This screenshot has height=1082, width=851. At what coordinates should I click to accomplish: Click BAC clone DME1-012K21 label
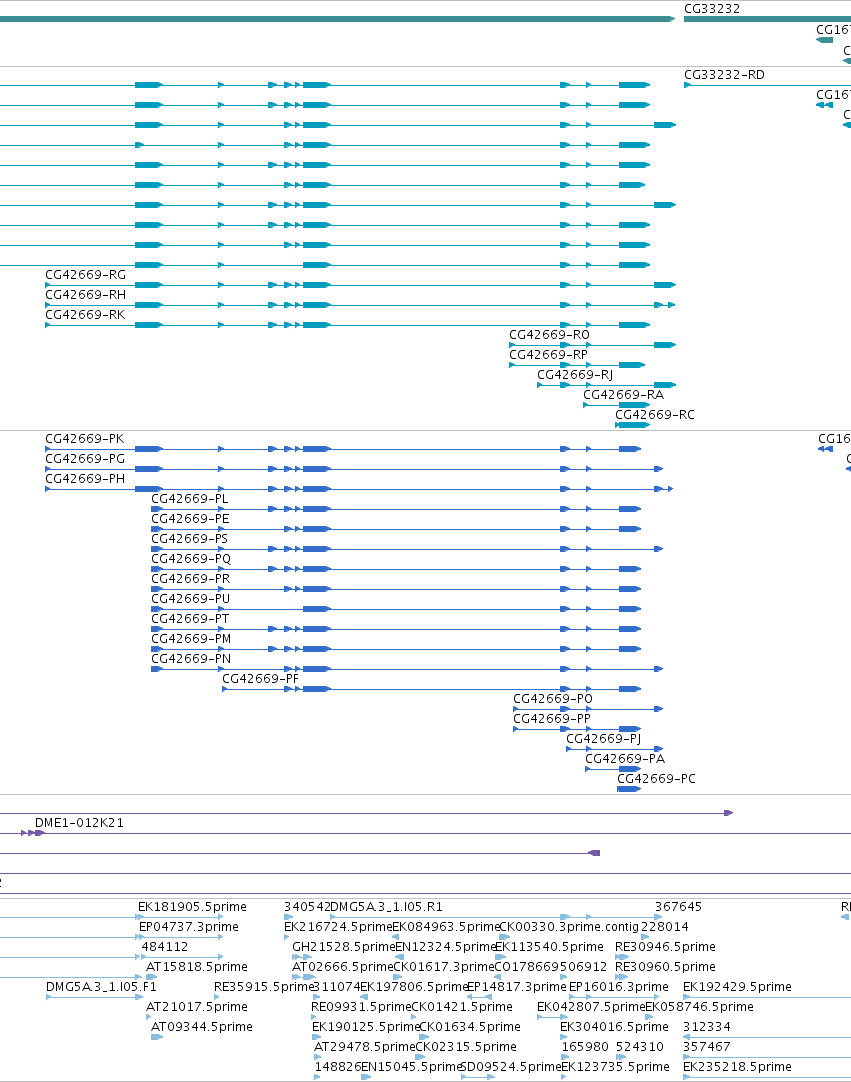click(79, 823)
